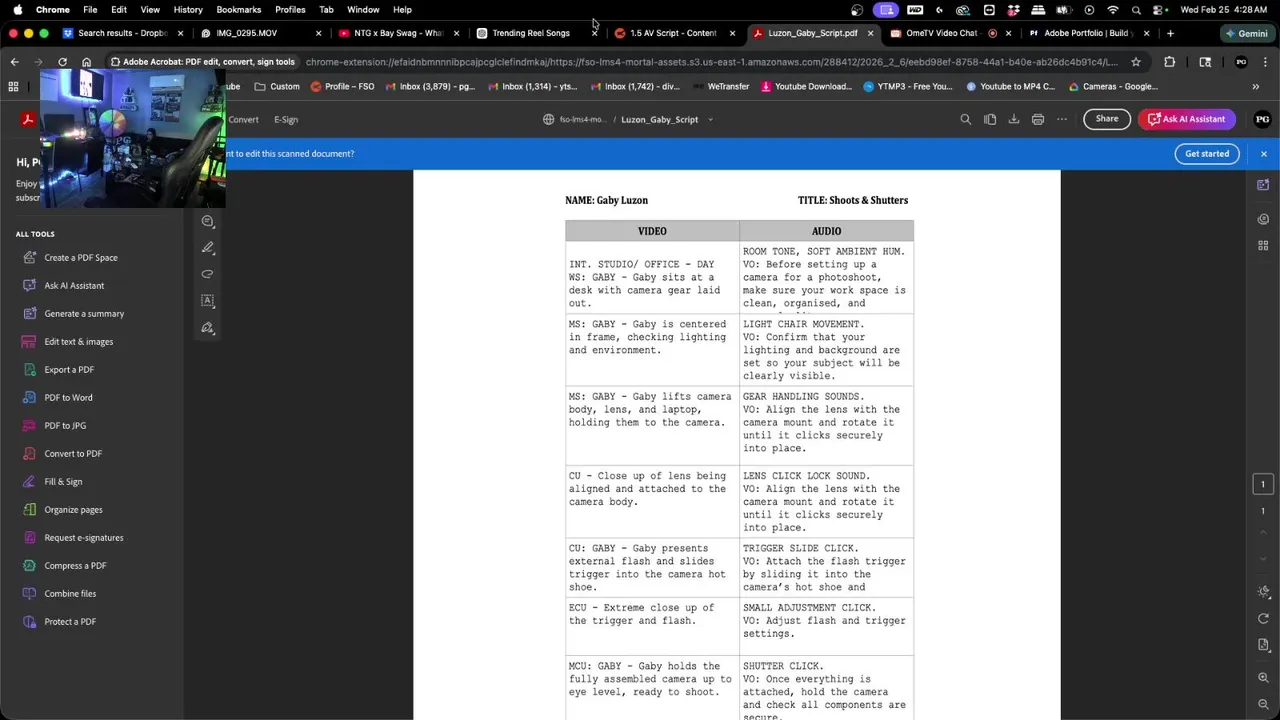
Task: Open the Convert menu in Acrobat
Action: click(x=243, y=119)
